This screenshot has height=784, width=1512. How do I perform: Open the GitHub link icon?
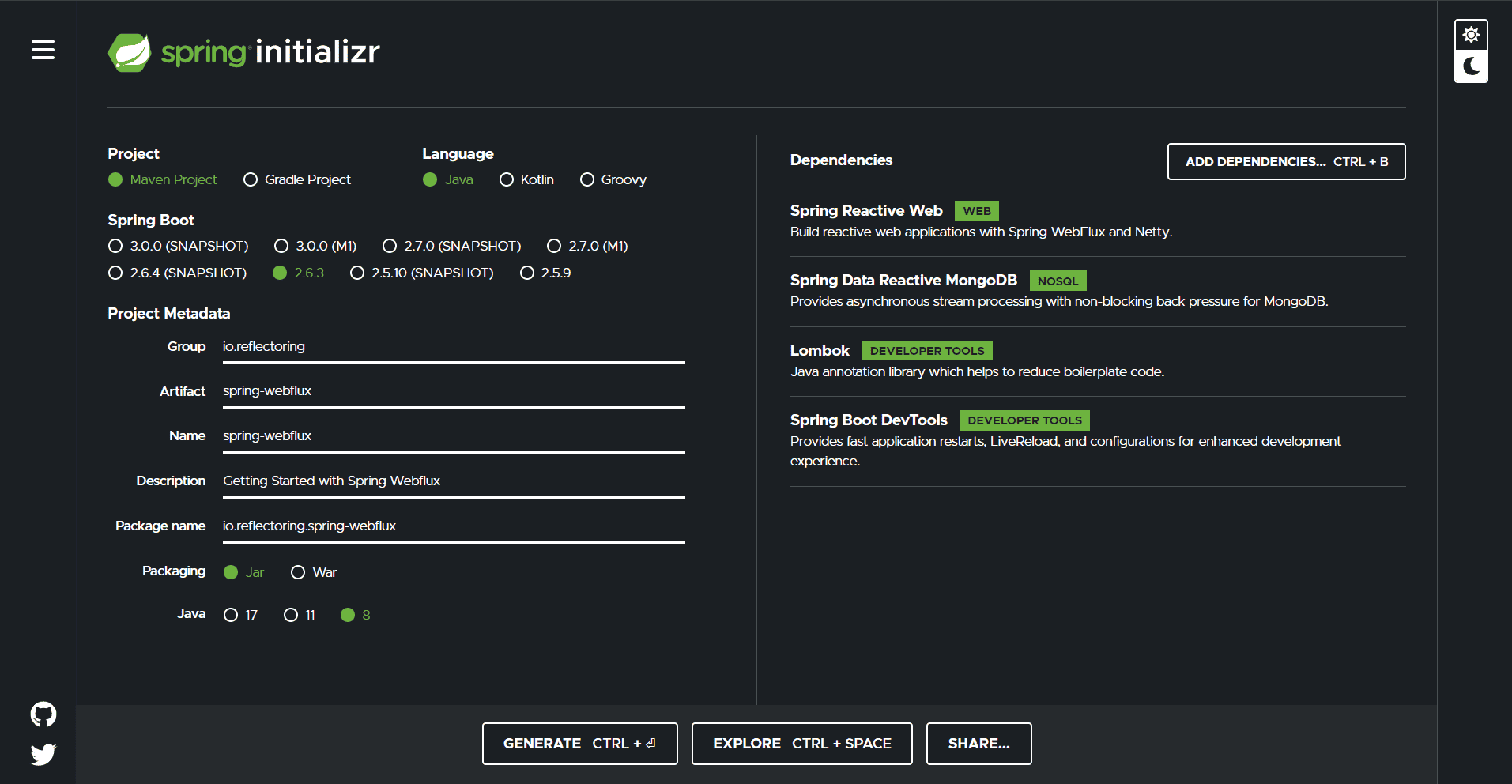click(x=43, y=714)
